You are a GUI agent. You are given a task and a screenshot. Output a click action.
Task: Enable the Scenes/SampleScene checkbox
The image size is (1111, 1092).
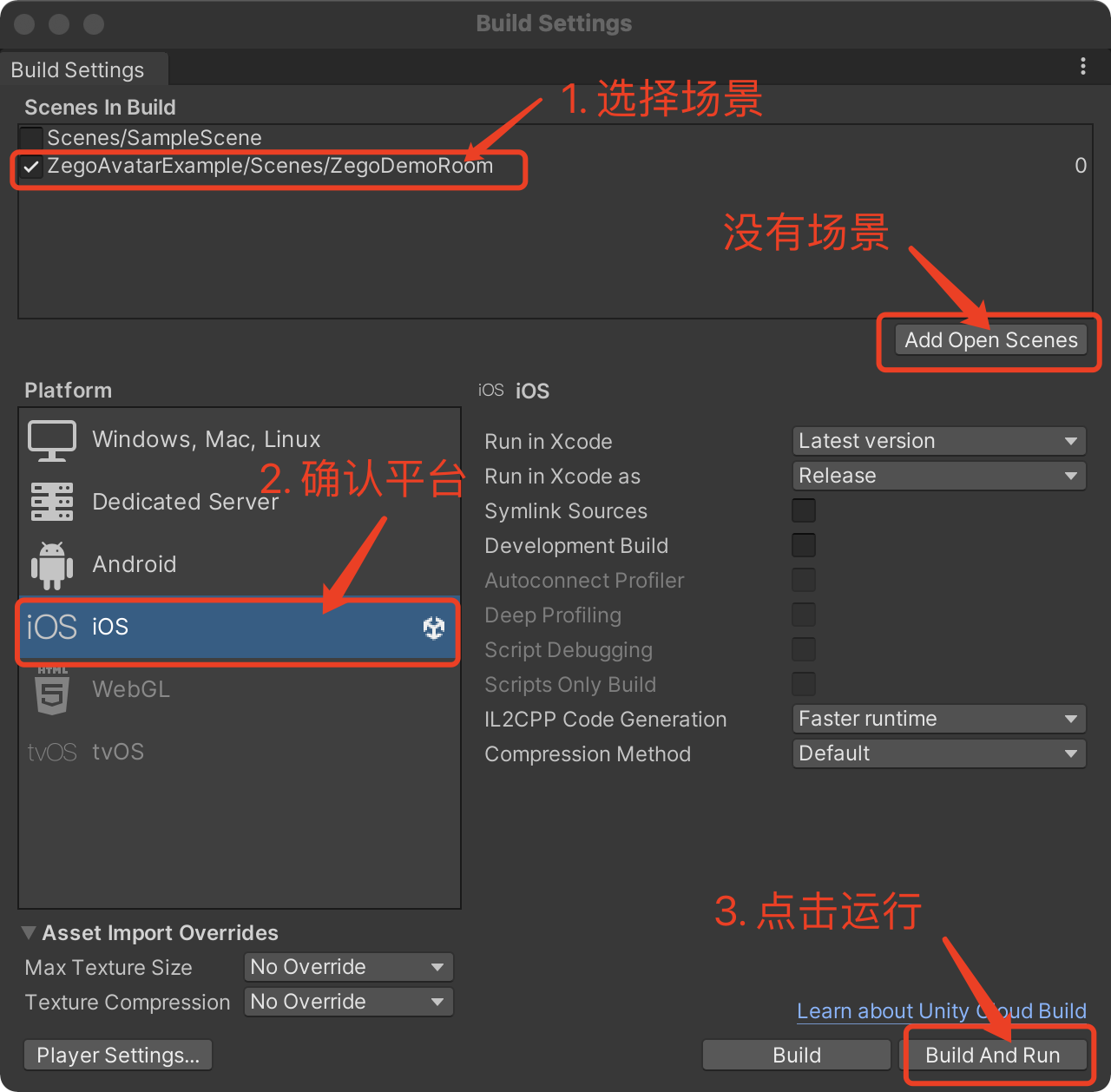click(x=31, y=138)
